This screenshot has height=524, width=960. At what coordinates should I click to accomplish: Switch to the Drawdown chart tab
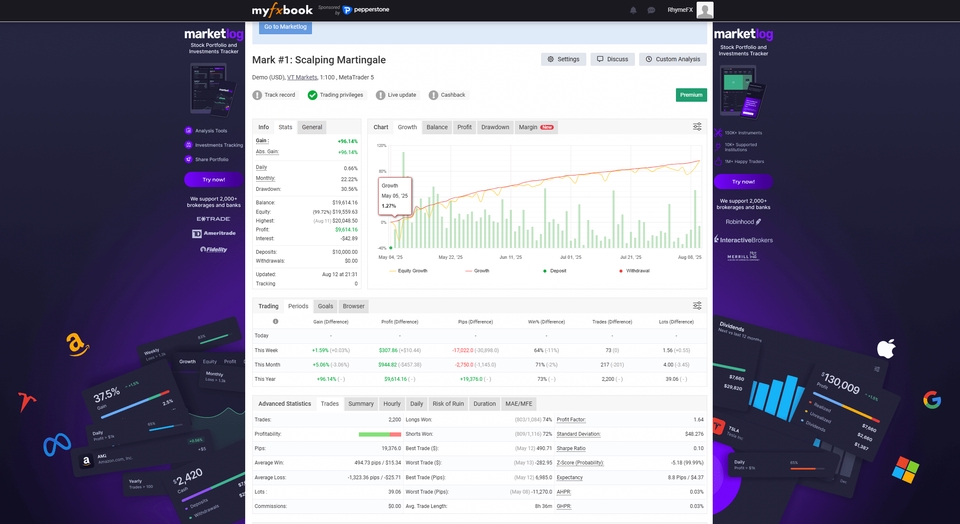[495, 127]
